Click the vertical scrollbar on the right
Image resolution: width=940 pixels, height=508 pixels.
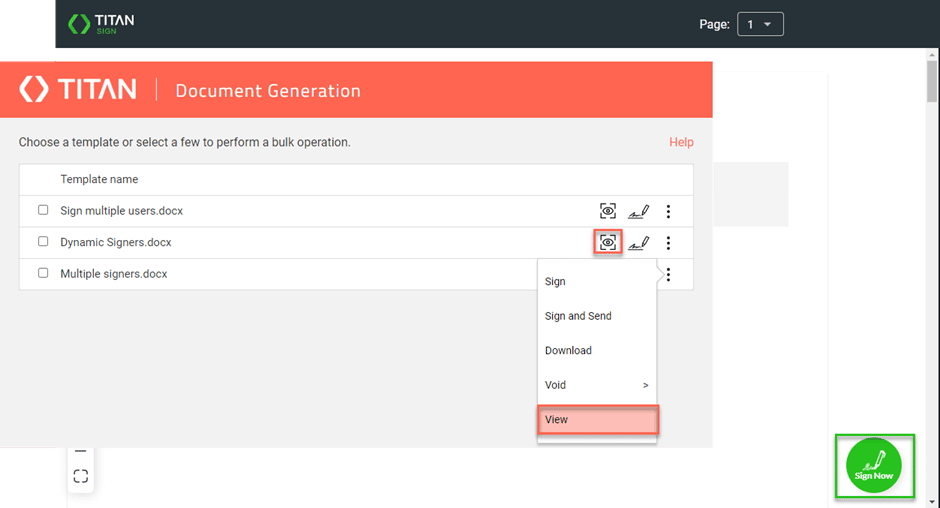(932, 85)
